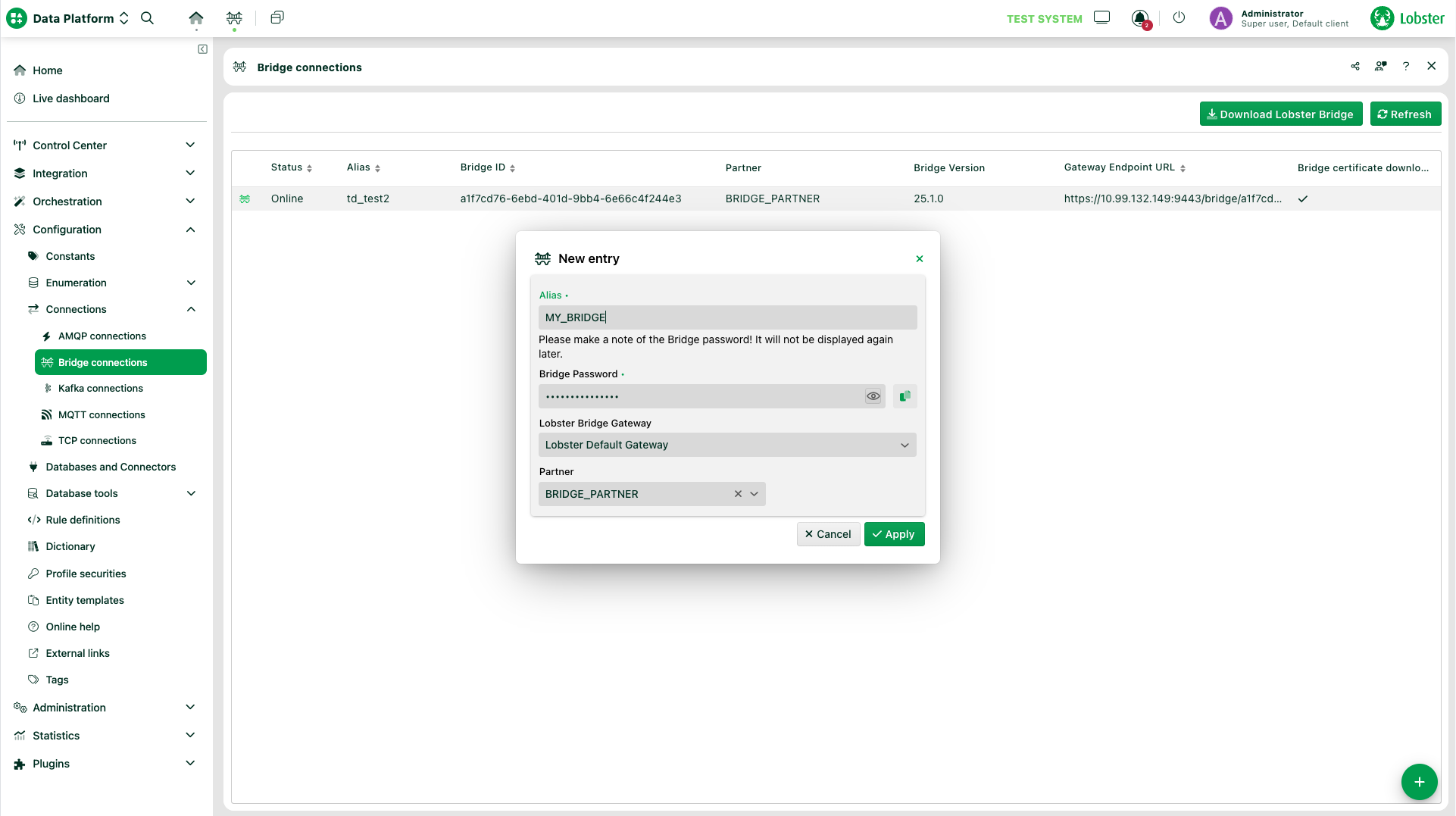
Task: Collapse the sidebar using the collapse icon
Action: click(x=202, y=49)
